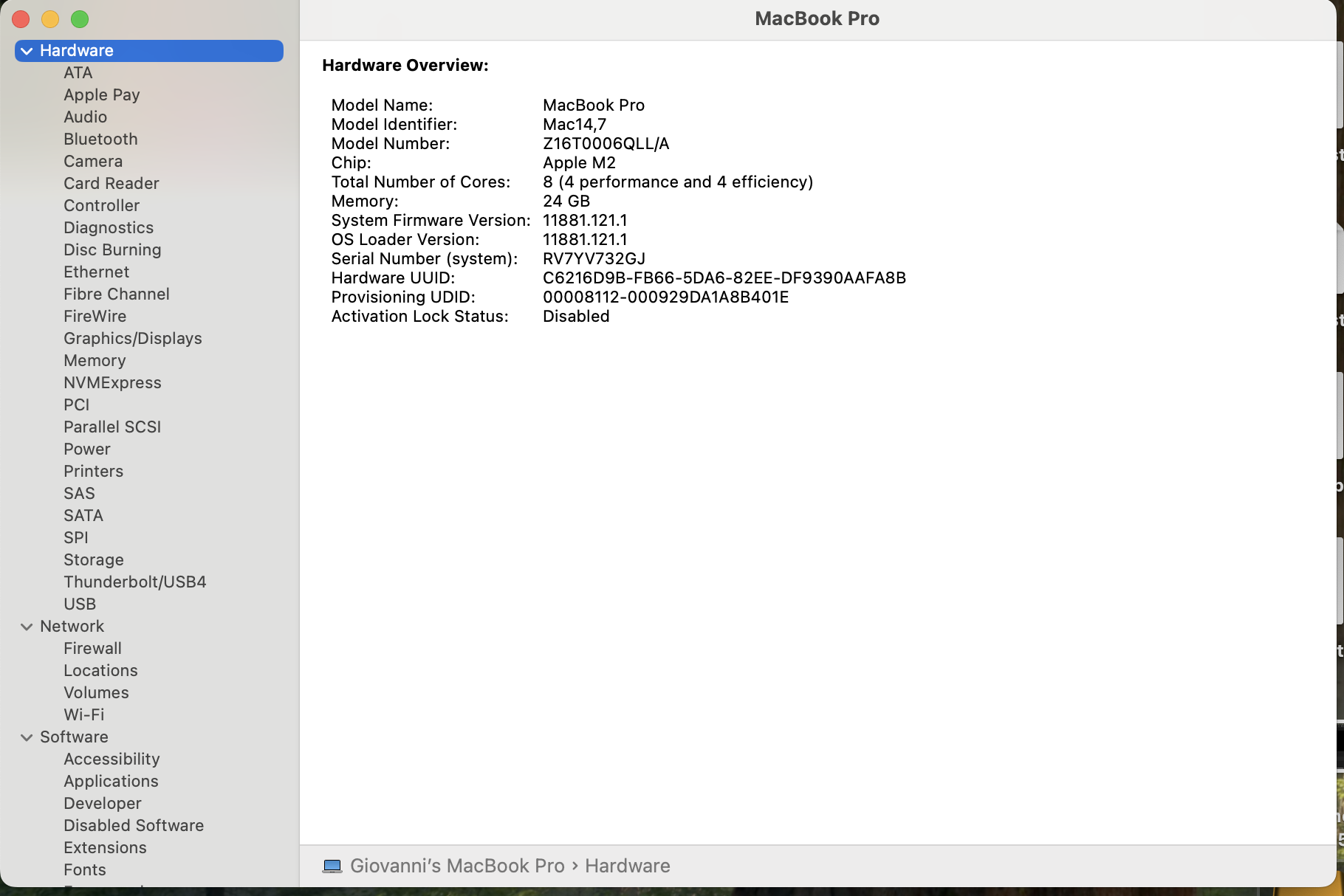Select Memory in the sidebar list

pyautogui.click(x=95, y=361)
